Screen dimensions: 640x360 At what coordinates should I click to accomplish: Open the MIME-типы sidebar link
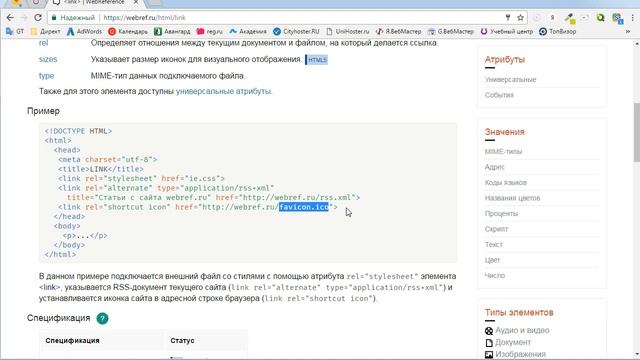coord(503,151)
